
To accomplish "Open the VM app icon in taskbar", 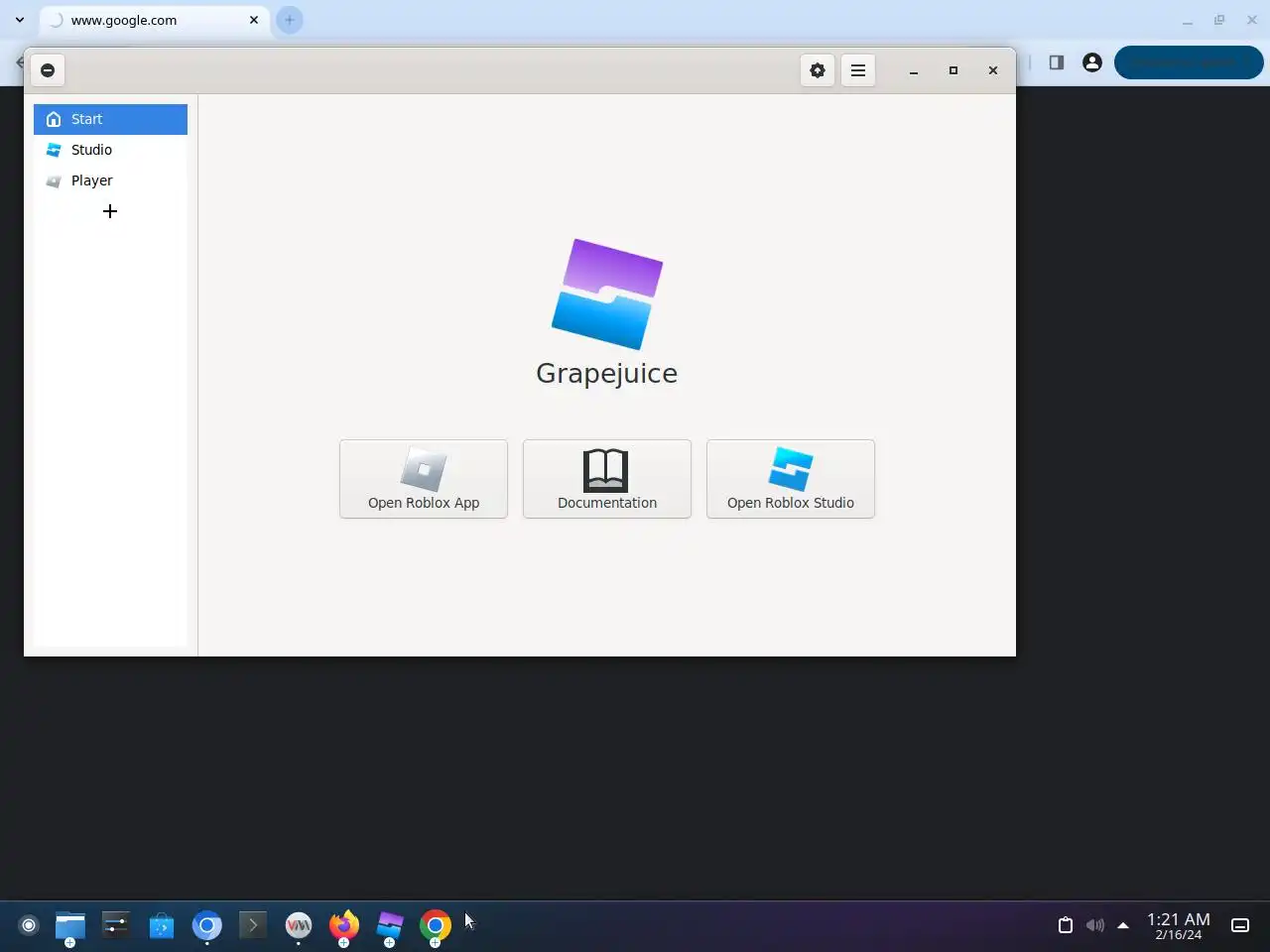I will [299, 925].
